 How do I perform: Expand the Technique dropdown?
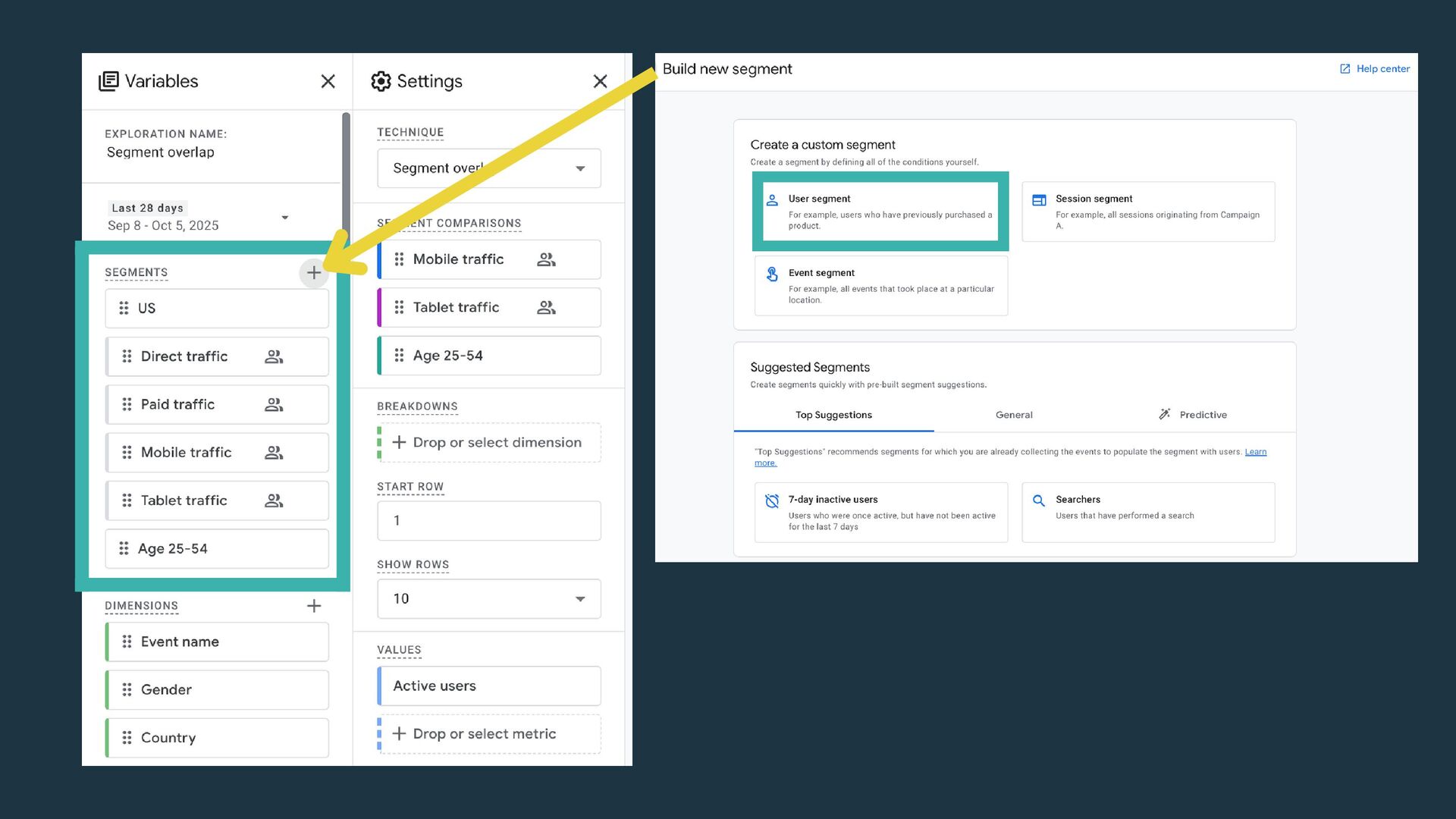pyautogui.click(x=579, y=168)
